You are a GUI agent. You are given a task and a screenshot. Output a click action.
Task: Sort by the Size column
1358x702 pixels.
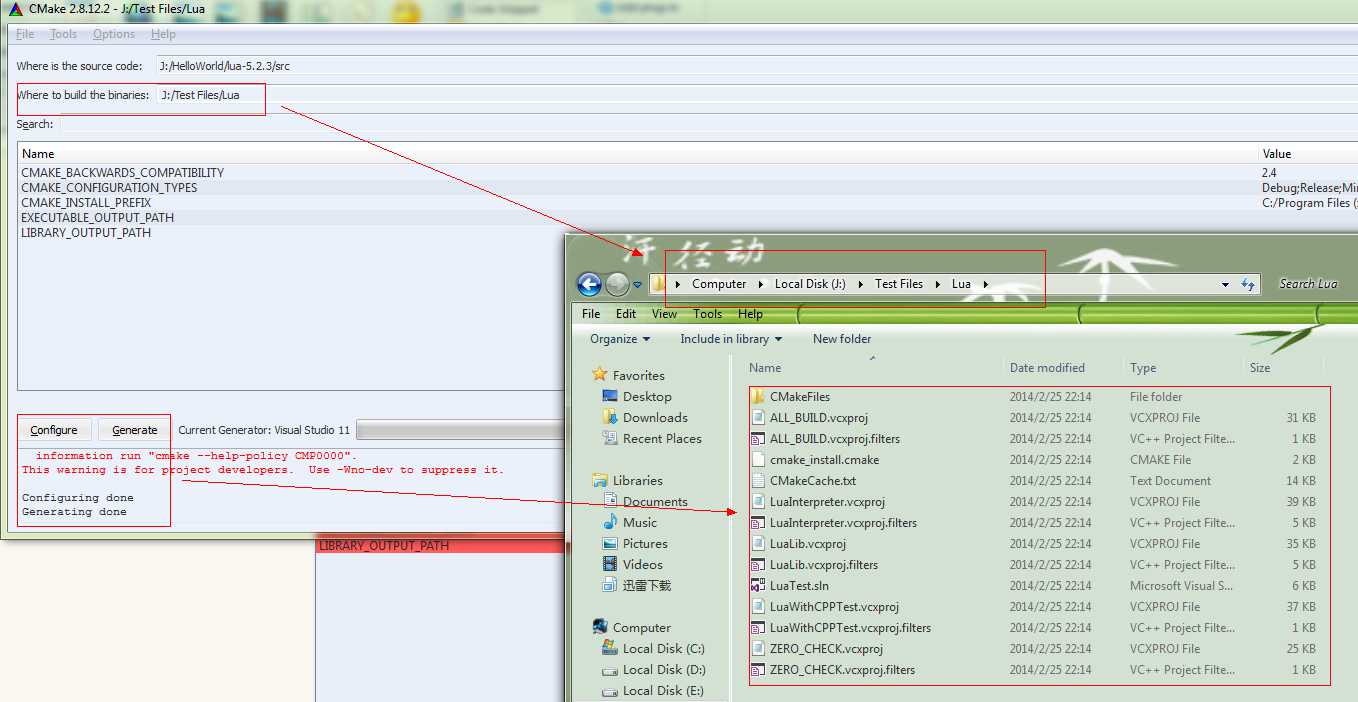click(1260, 368)
